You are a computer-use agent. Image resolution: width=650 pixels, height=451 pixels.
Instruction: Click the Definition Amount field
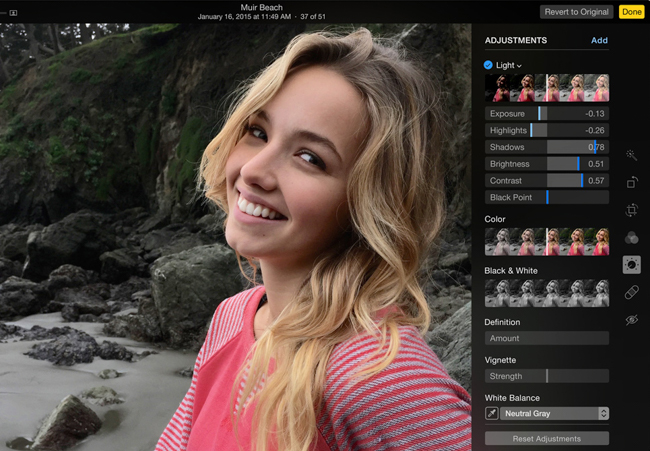click(x=547, y=338)
